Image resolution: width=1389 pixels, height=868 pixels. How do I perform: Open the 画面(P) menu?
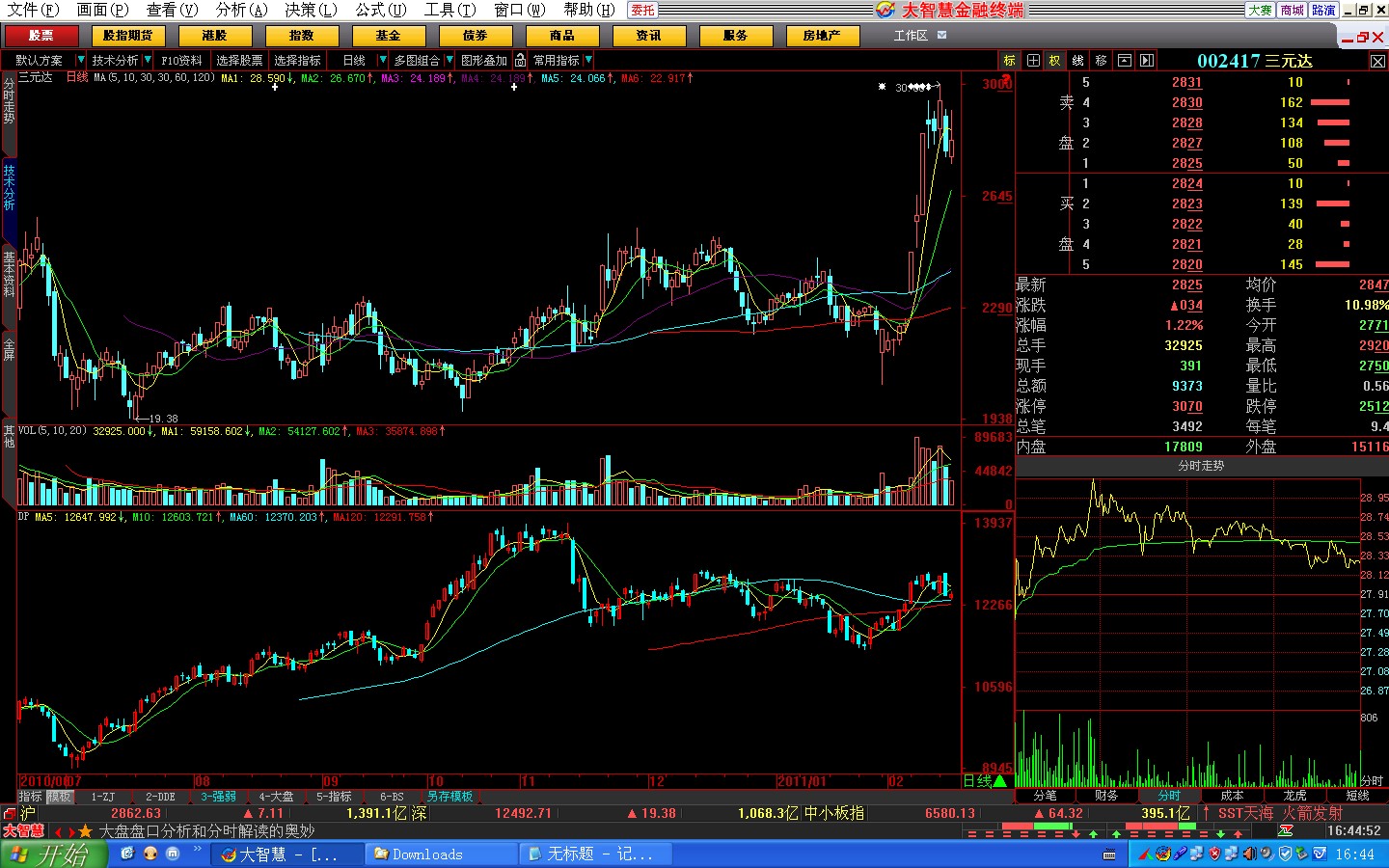102,10
